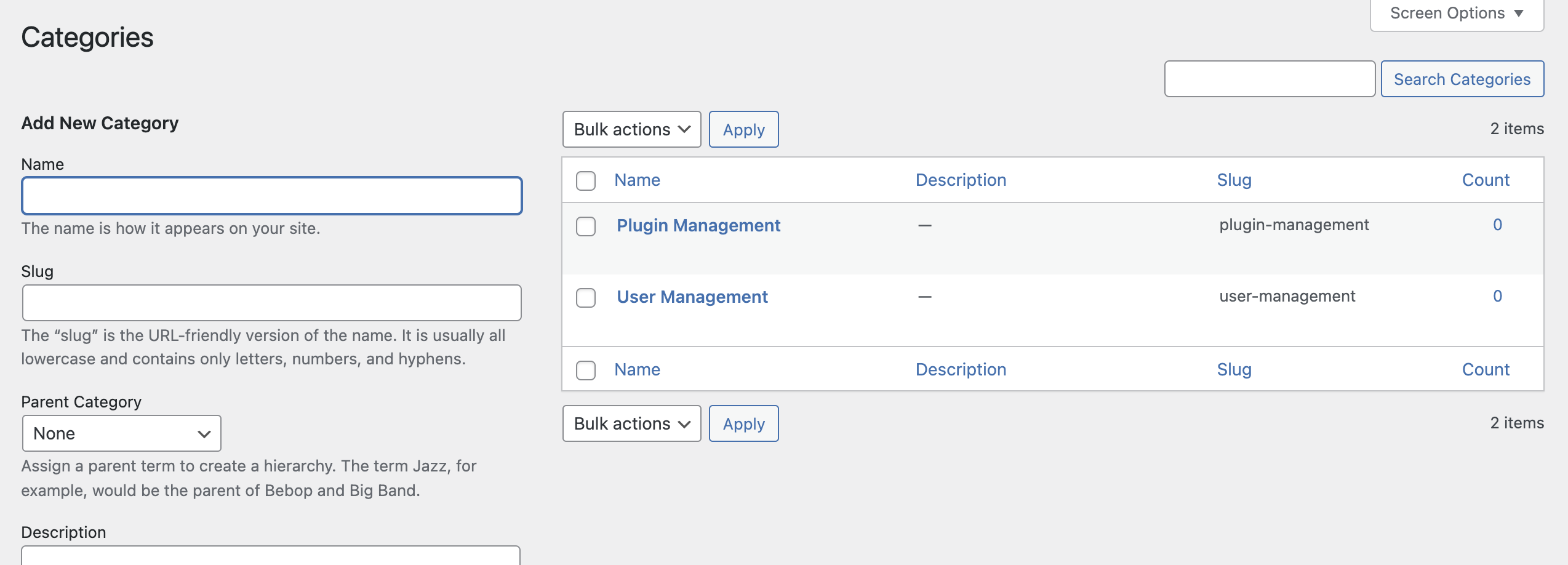Check the User Management row checkbox
The image size is (1568, 565).
pyautogui.click(x=586, y=298)
